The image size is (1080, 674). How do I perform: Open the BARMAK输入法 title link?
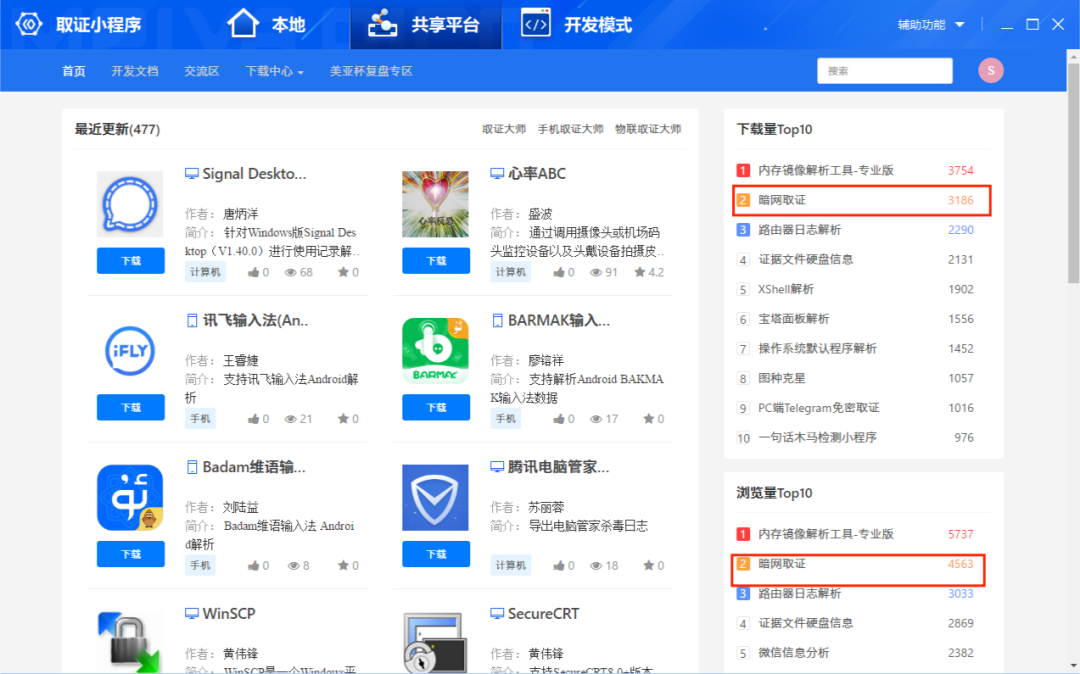[559, 320]
